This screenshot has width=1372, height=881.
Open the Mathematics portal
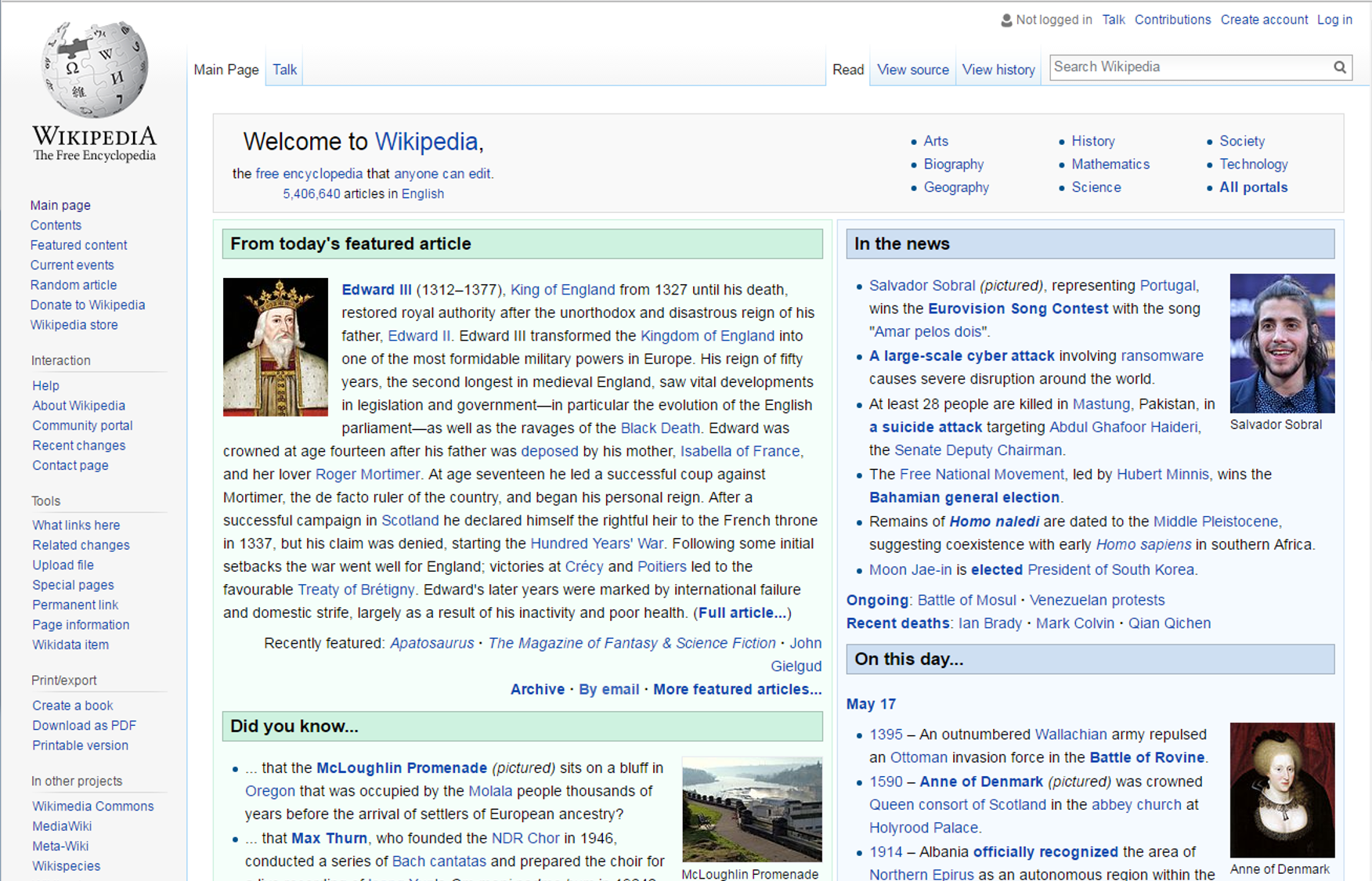tap(1110, 164)
